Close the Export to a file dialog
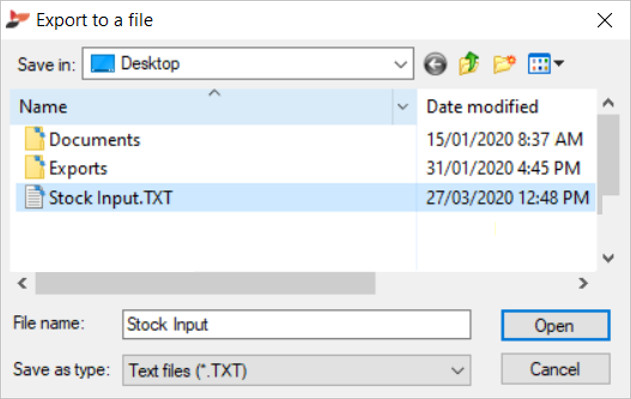The image size is (631, 399). (605, 20)
